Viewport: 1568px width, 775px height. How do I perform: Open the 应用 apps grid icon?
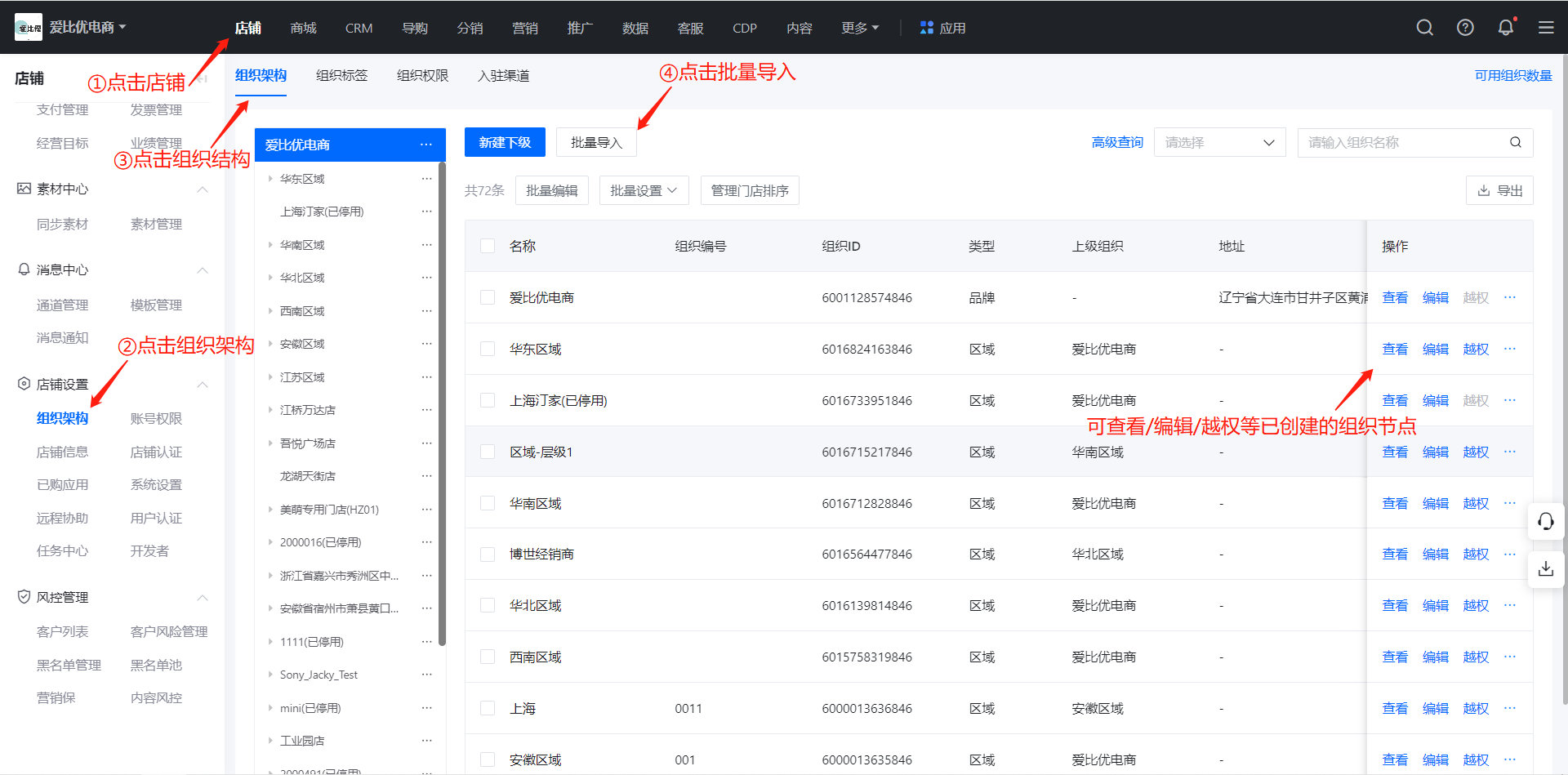(x=926, y=28)
